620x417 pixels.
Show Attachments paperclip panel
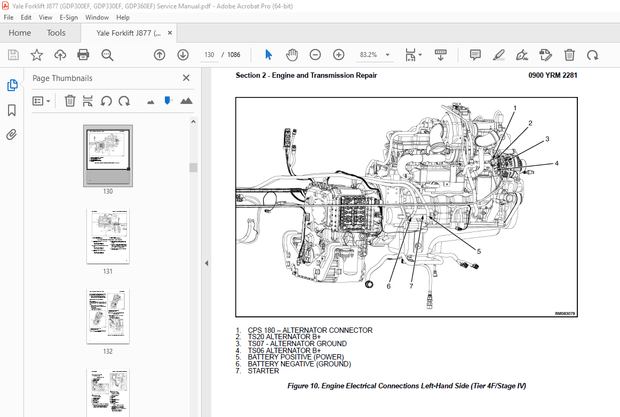[x=12, y=135]
